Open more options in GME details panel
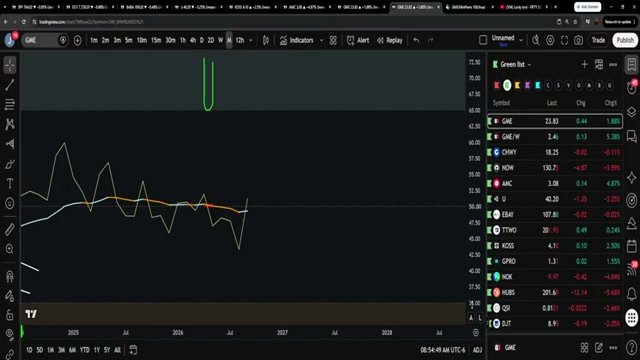Image resolution: width=640 pixels, height=360 pixels. coord(613,348)
